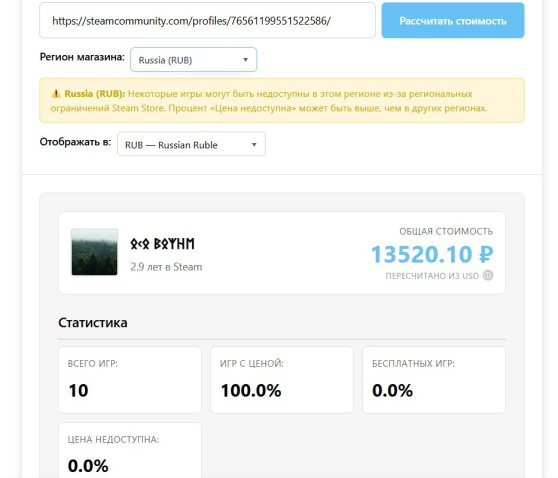Click the yellow Russia (RUB) warning banner

point(282,101)
